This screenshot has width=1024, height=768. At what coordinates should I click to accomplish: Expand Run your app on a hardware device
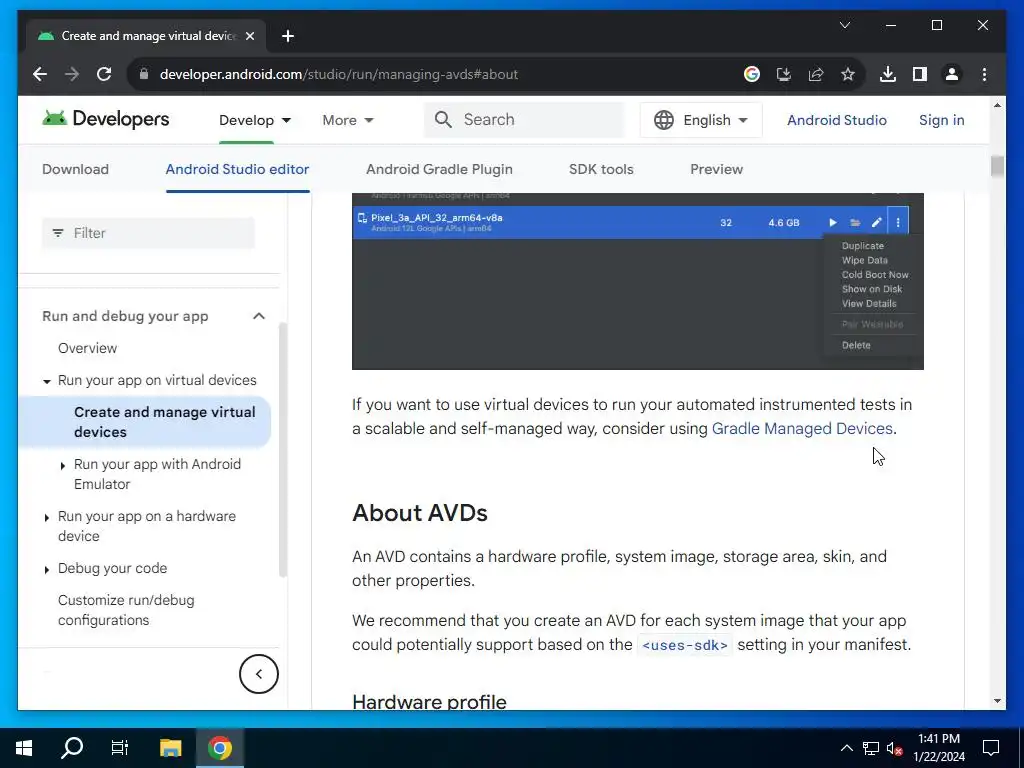[46, 518]
